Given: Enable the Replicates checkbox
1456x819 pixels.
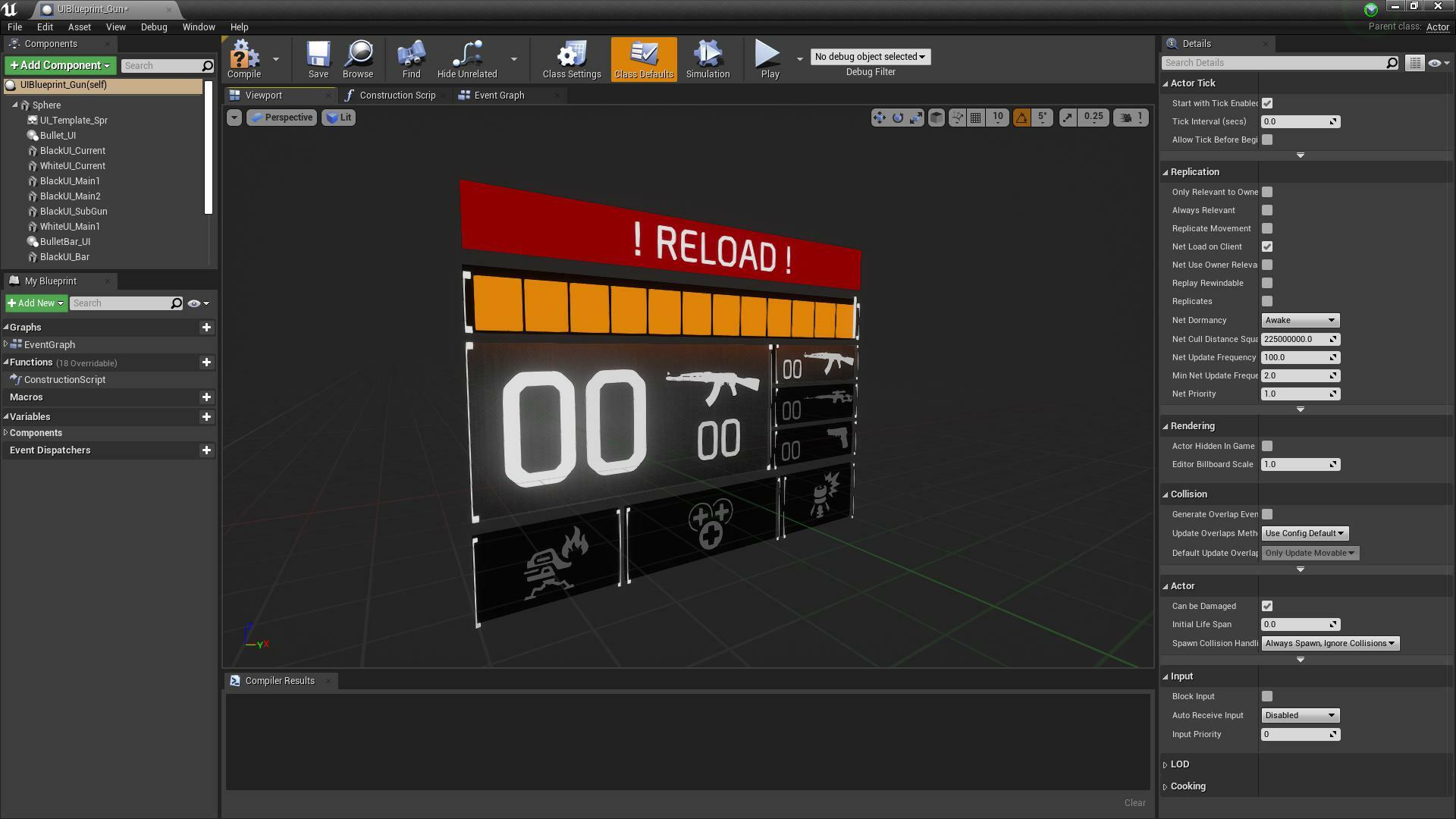Looking at the screenshot, I should [x=1266, y=301].
